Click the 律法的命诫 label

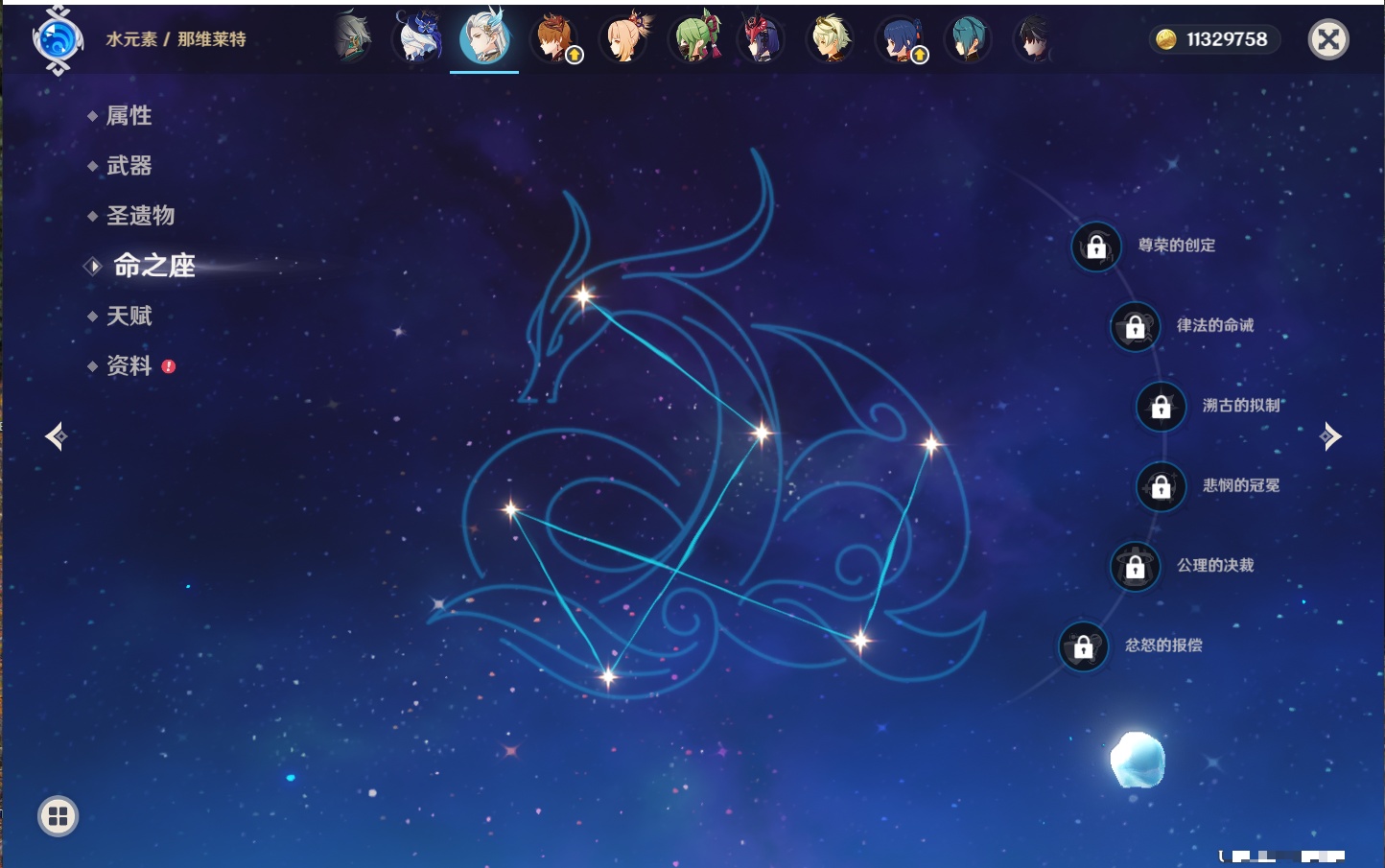[1215, 325]
